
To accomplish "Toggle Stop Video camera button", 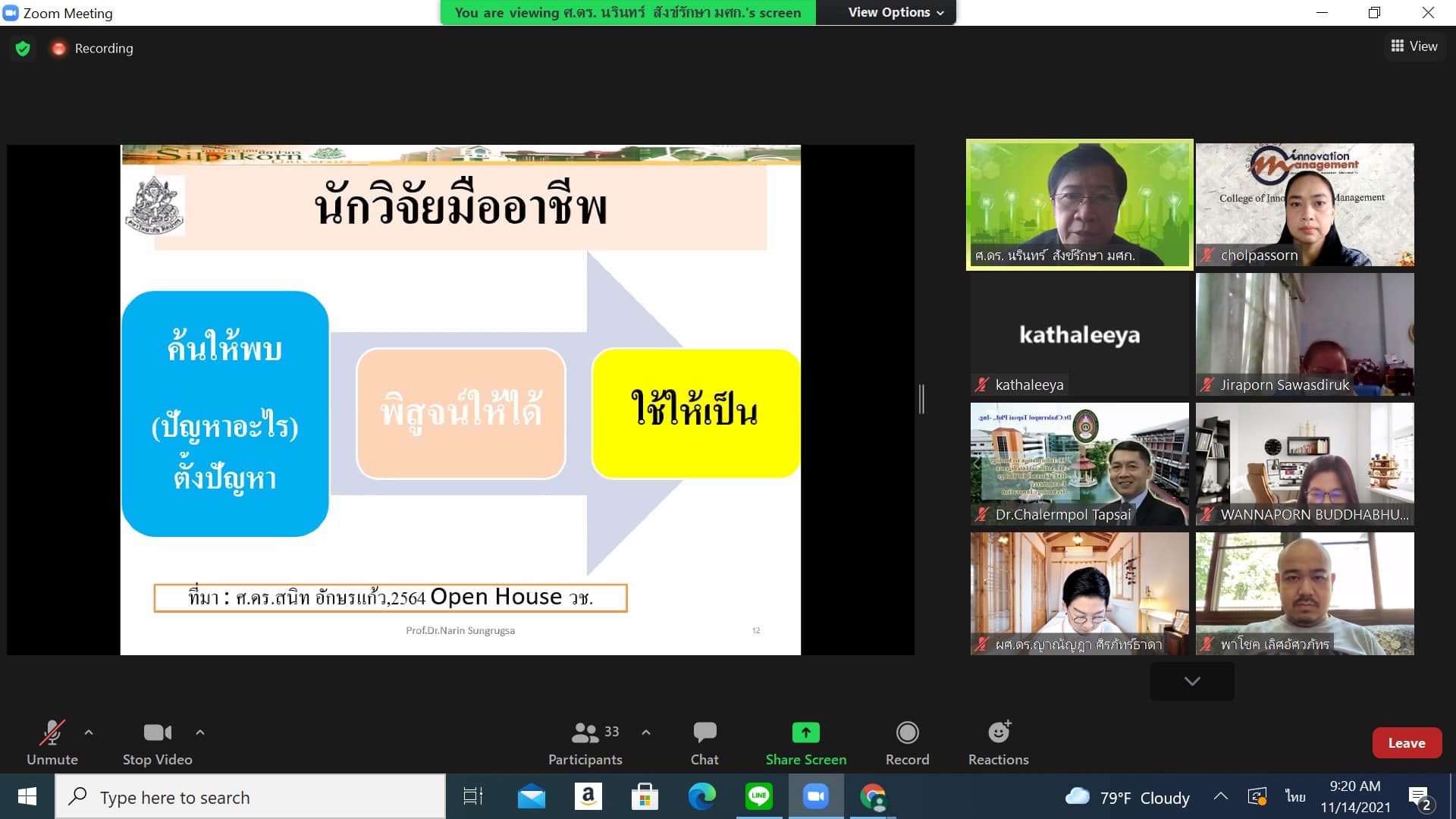I will pyautogui.click(x=157, y=733).
